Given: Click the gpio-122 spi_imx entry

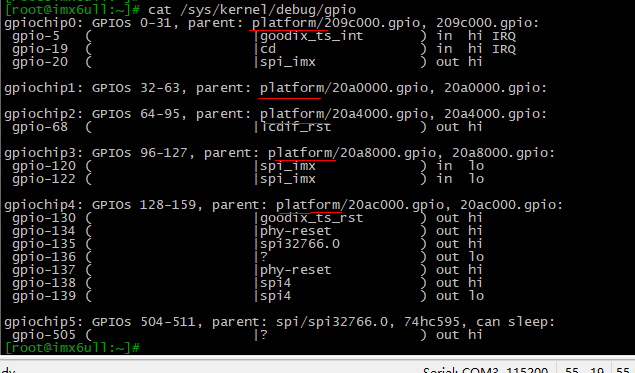Looking at the screenshot, I should pos(288,179).
